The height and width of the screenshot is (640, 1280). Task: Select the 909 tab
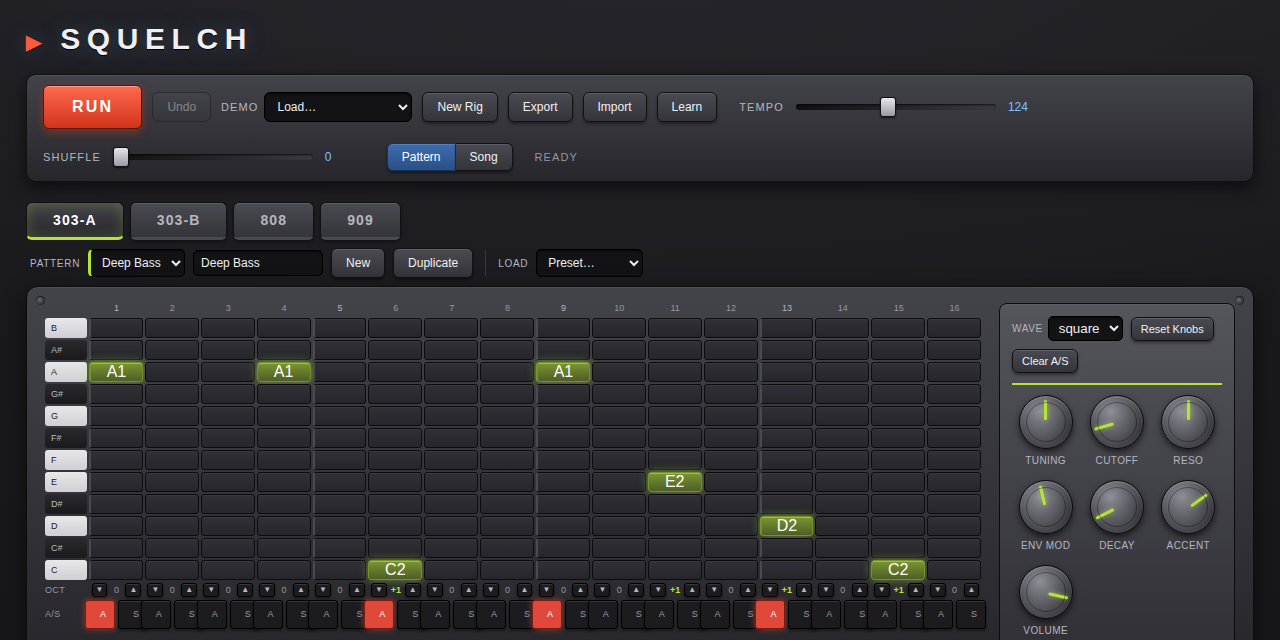[x=361, y=221]
